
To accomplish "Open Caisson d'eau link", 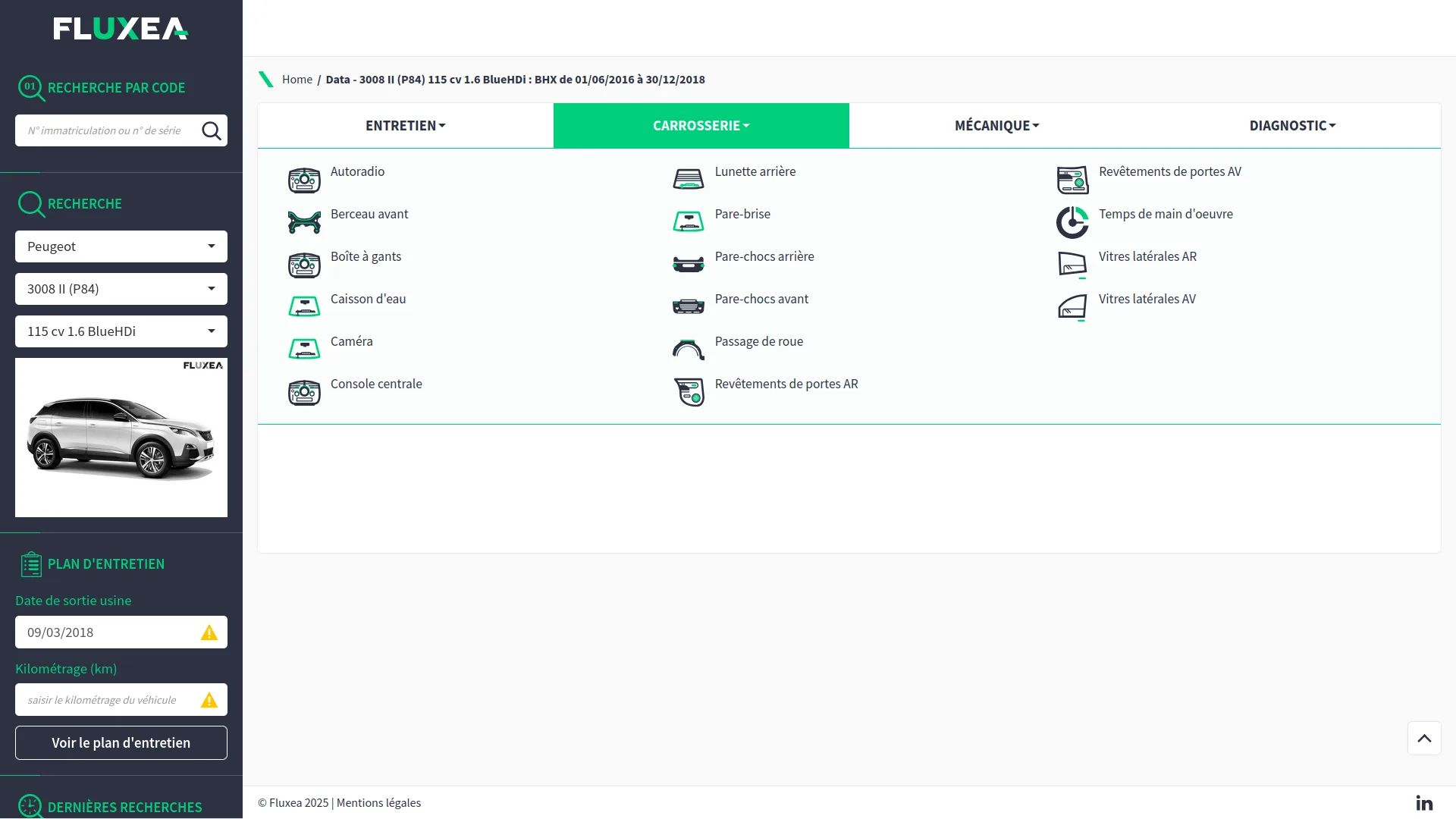I will 368,299.
